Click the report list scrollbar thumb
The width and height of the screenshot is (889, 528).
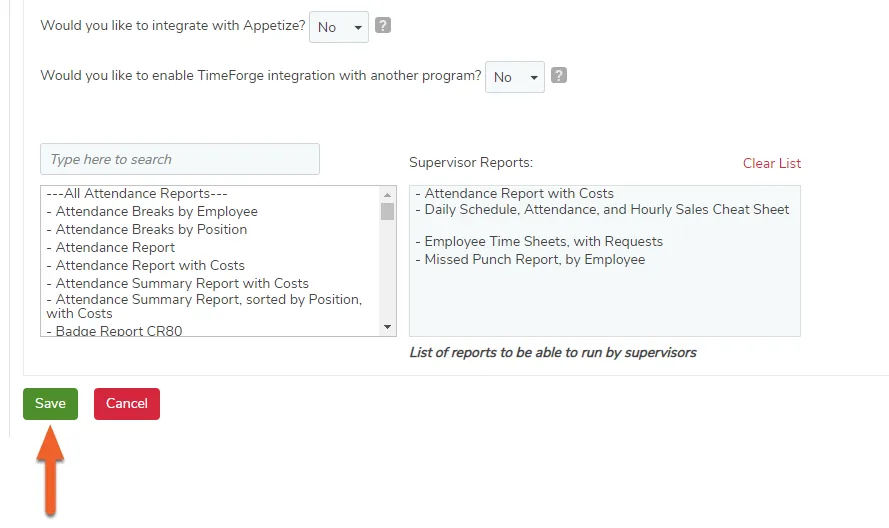pos(388,212)
